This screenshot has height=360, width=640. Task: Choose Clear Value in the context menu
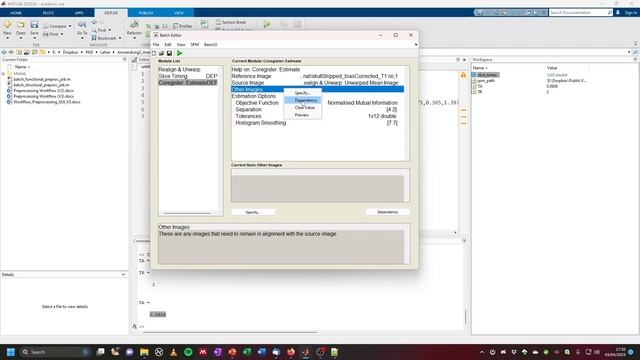click(x=302, y=108)
